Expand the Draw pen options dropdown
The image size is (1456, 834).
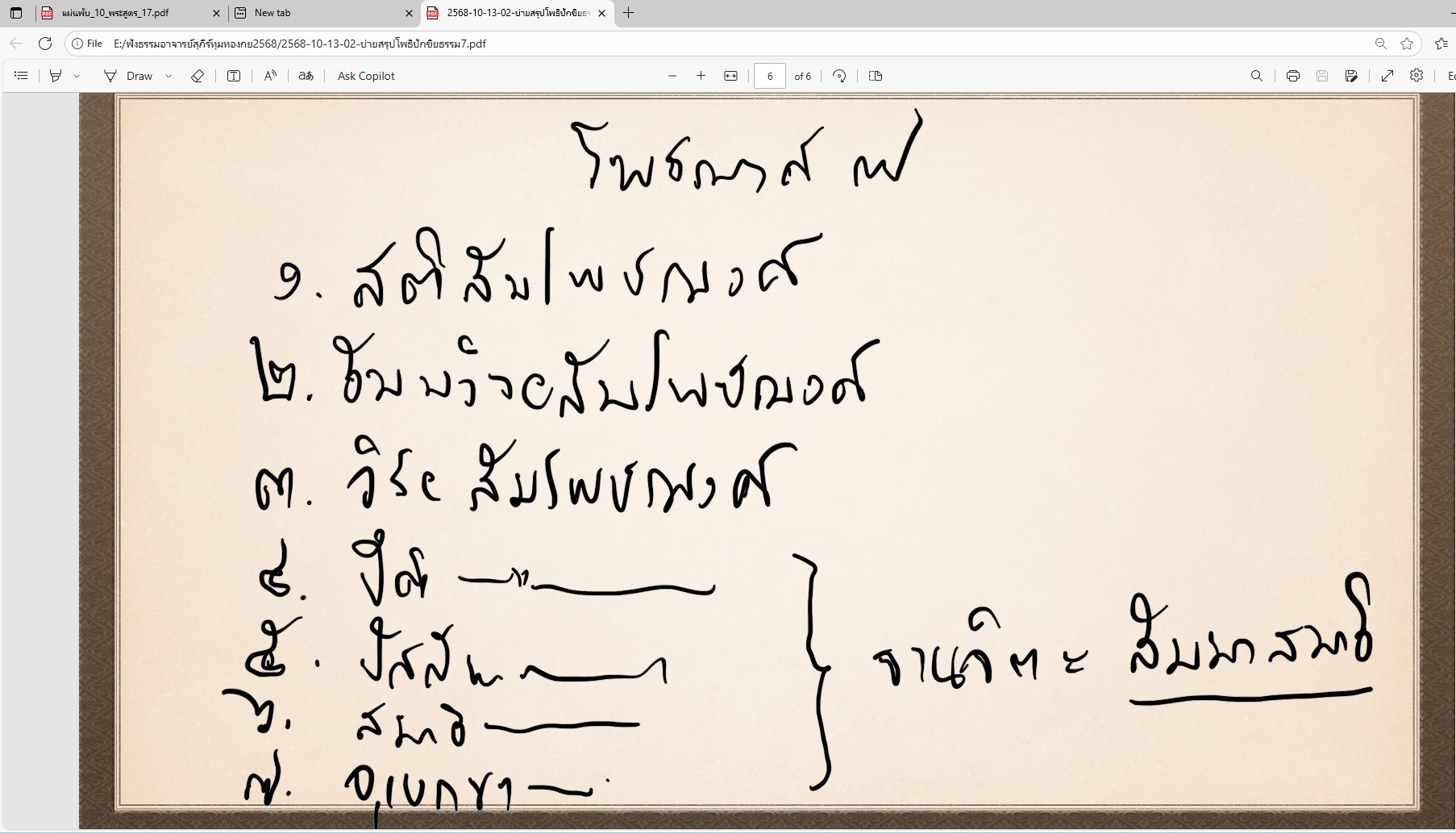[x=168, y=76]
